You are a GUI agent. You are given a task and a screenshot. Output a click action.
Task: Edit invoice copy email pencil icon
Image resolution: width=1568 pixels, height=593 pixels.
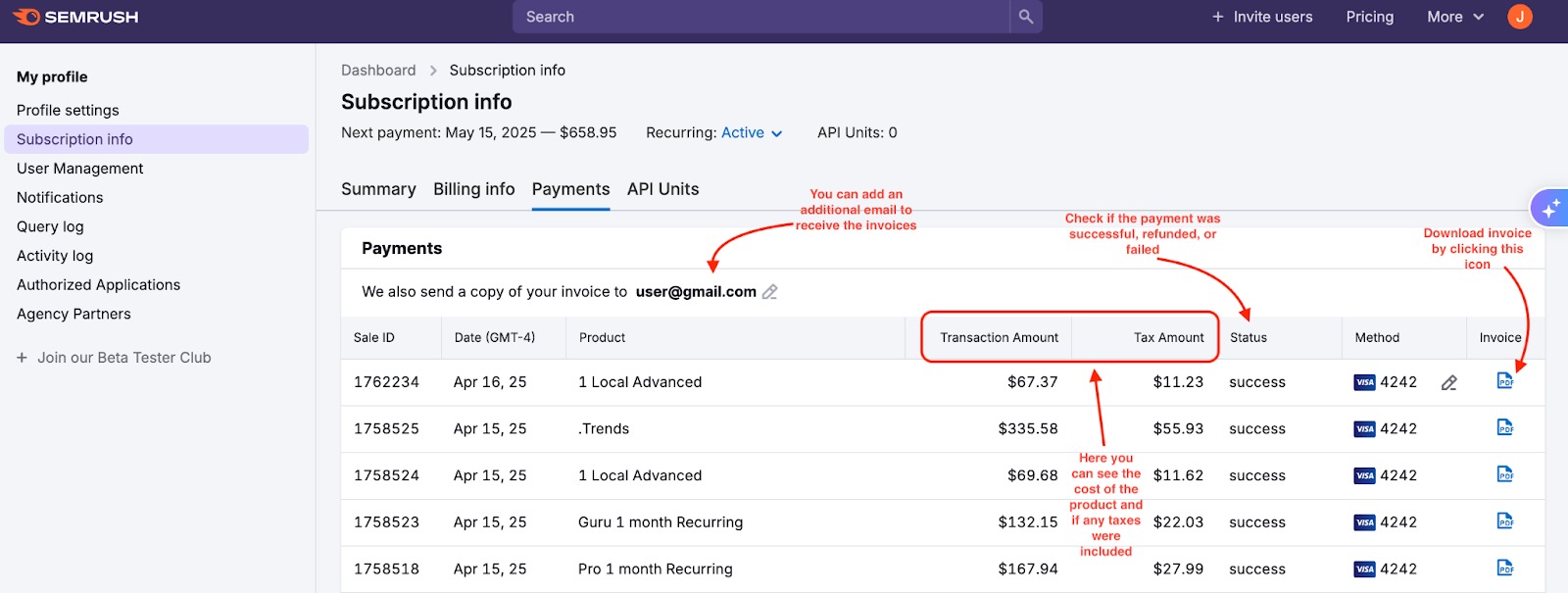tap(770, 292)
